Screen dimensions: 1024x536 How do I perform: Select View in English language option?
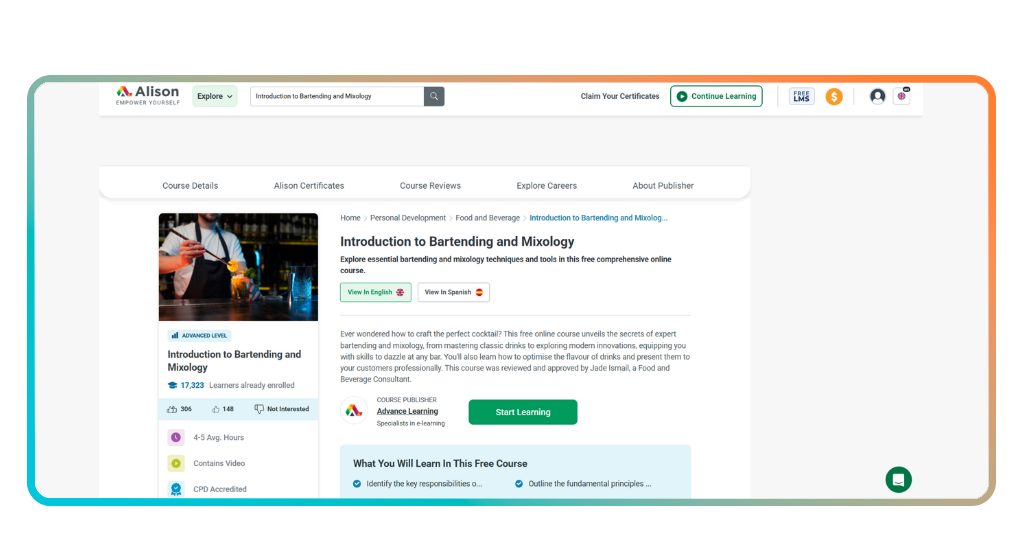click(375, 292)
